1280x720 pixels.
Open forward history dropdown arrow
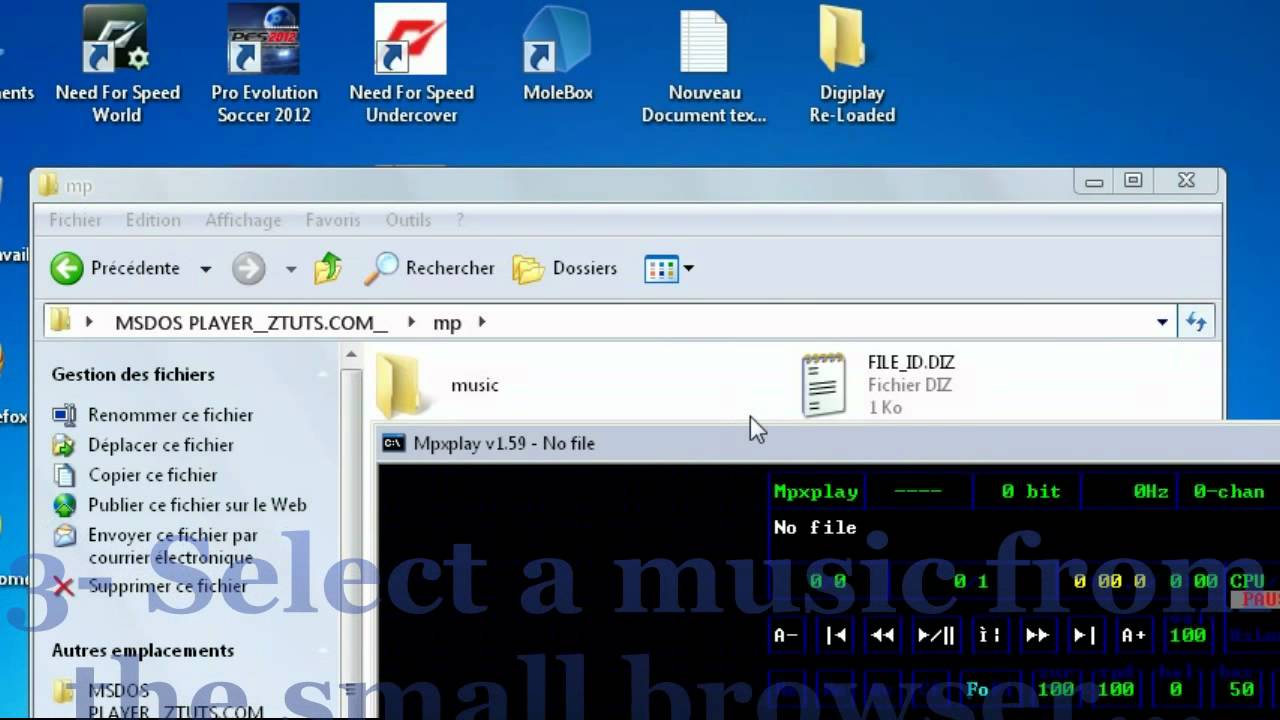coord(291,269)
